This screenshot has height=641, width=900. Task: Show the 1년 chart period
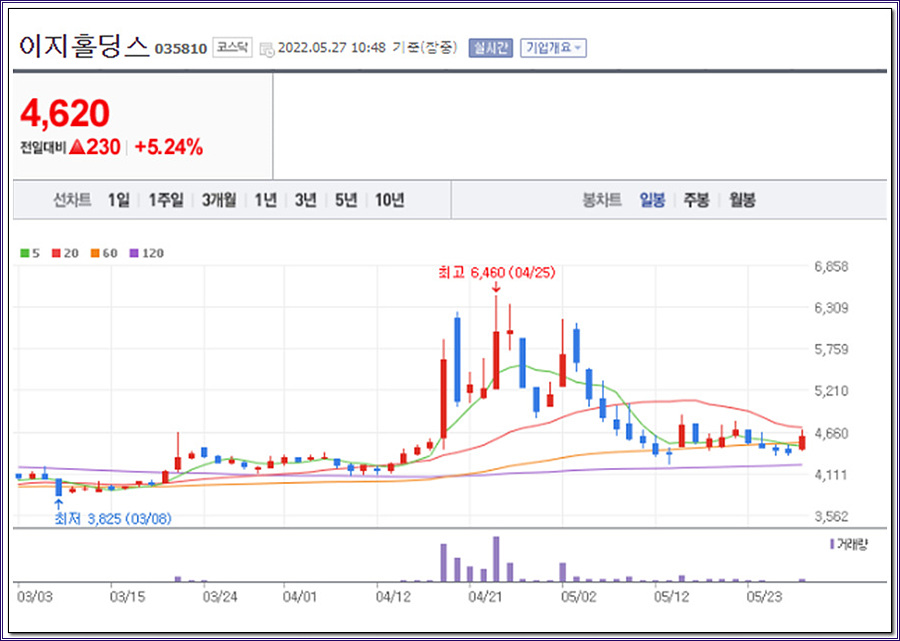tap(265, 200)
